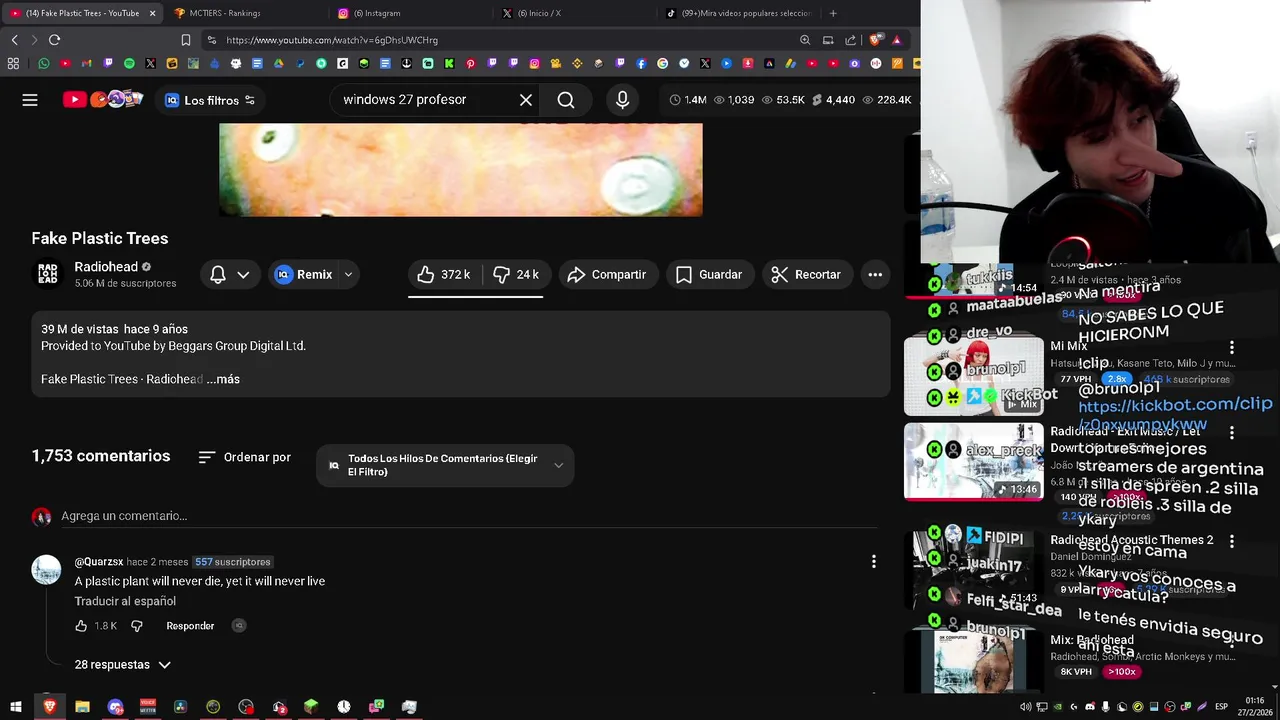Expand the Remix dropdown arrow

[348, 274]
